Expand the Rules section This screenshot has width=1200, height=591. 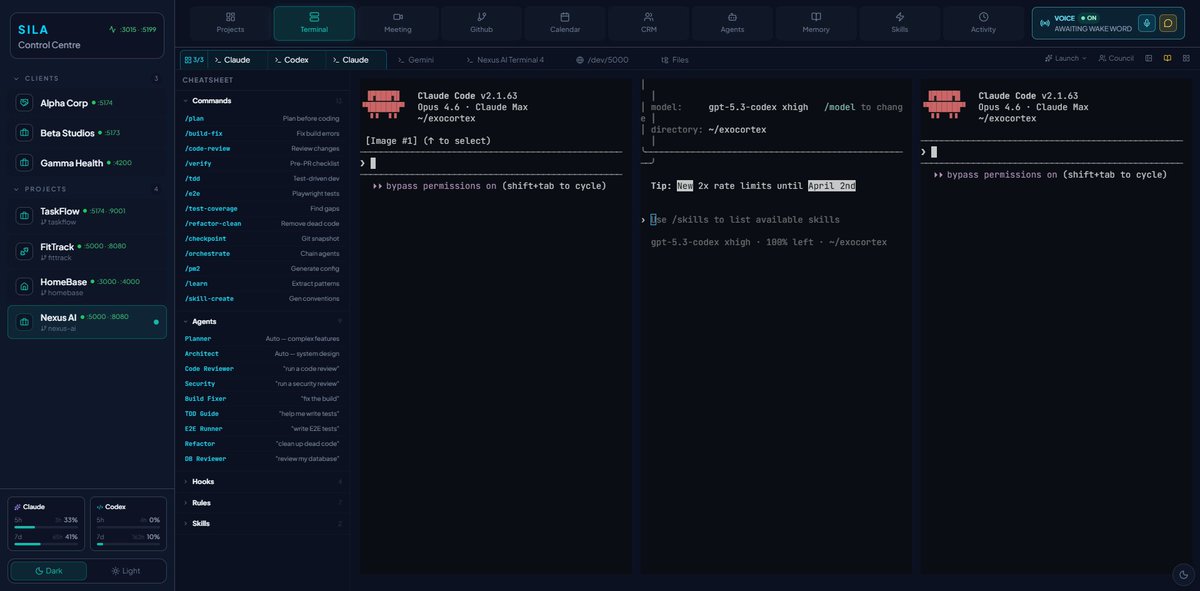(263, 502)
